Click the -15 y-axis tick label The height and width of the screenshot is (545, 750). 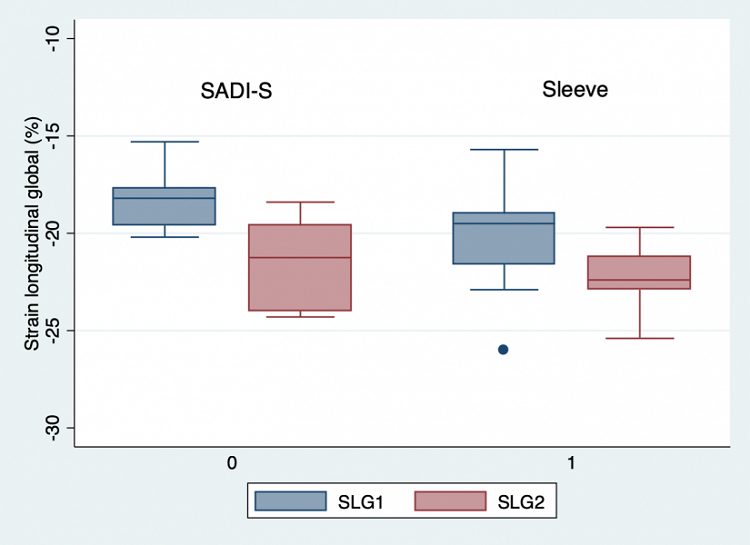[54, 135]
